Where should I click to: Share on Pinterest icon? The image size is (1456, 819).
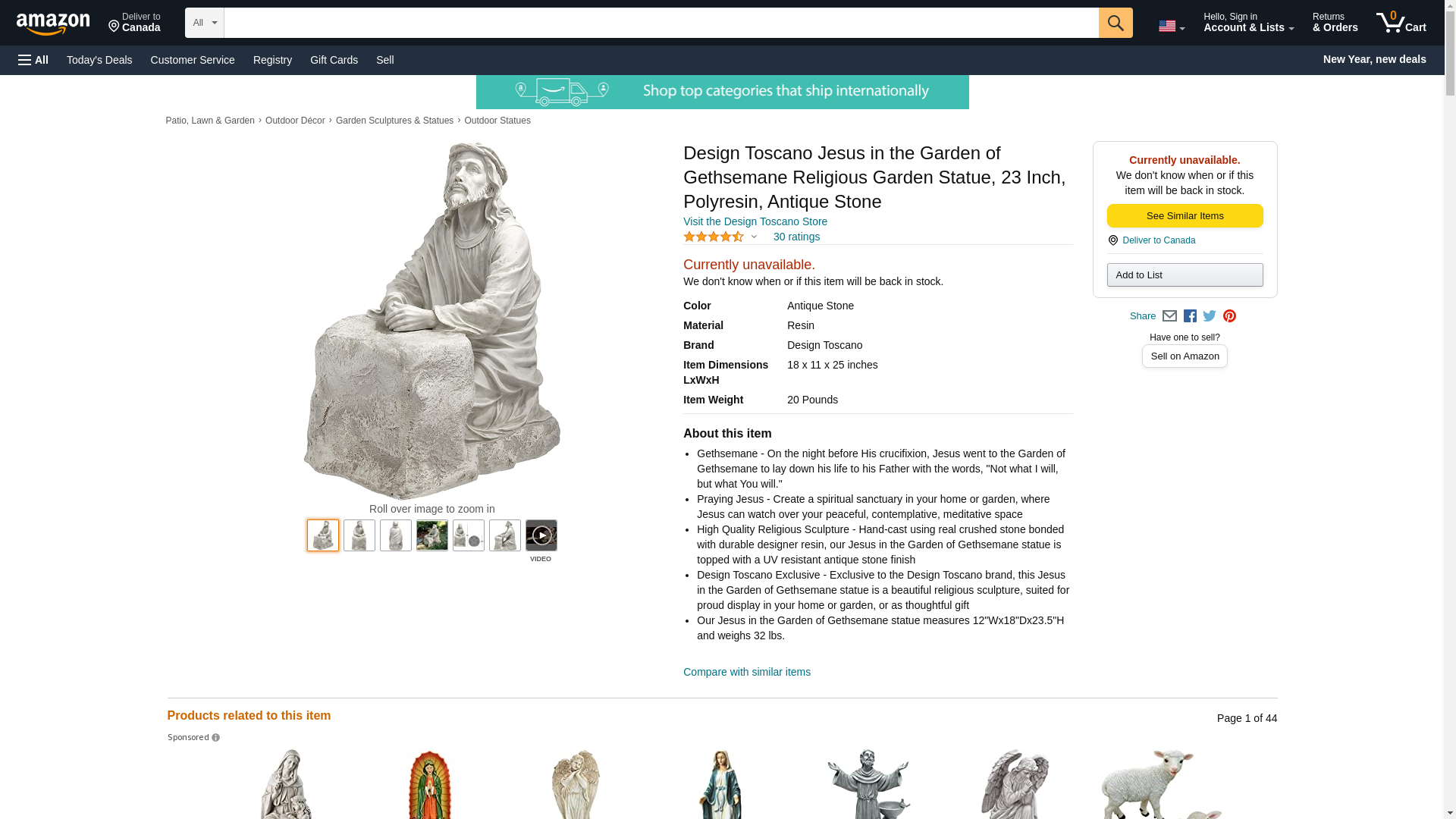[1229, 316]
